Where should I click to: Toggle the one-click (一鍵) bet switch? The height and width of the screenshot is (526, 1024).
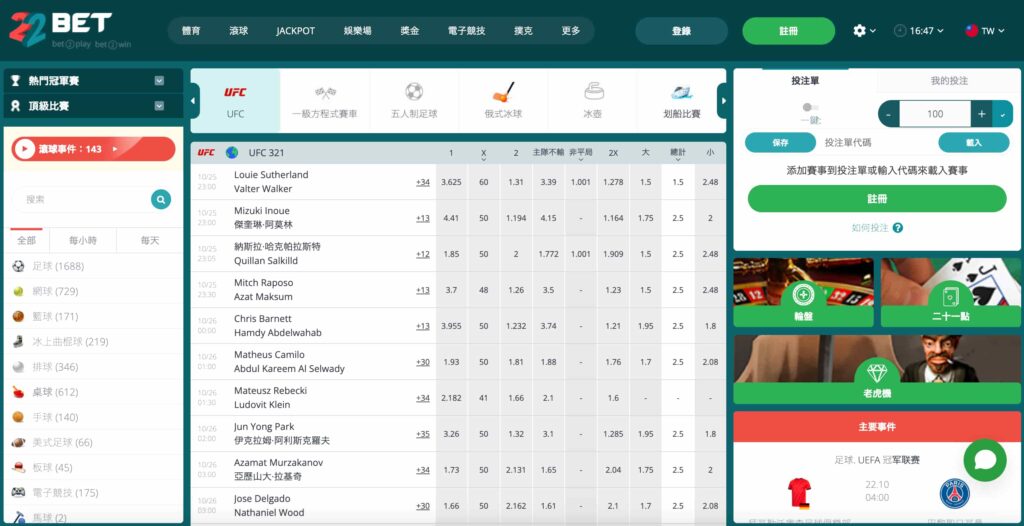pyautogui.click(x=810, y=107)
